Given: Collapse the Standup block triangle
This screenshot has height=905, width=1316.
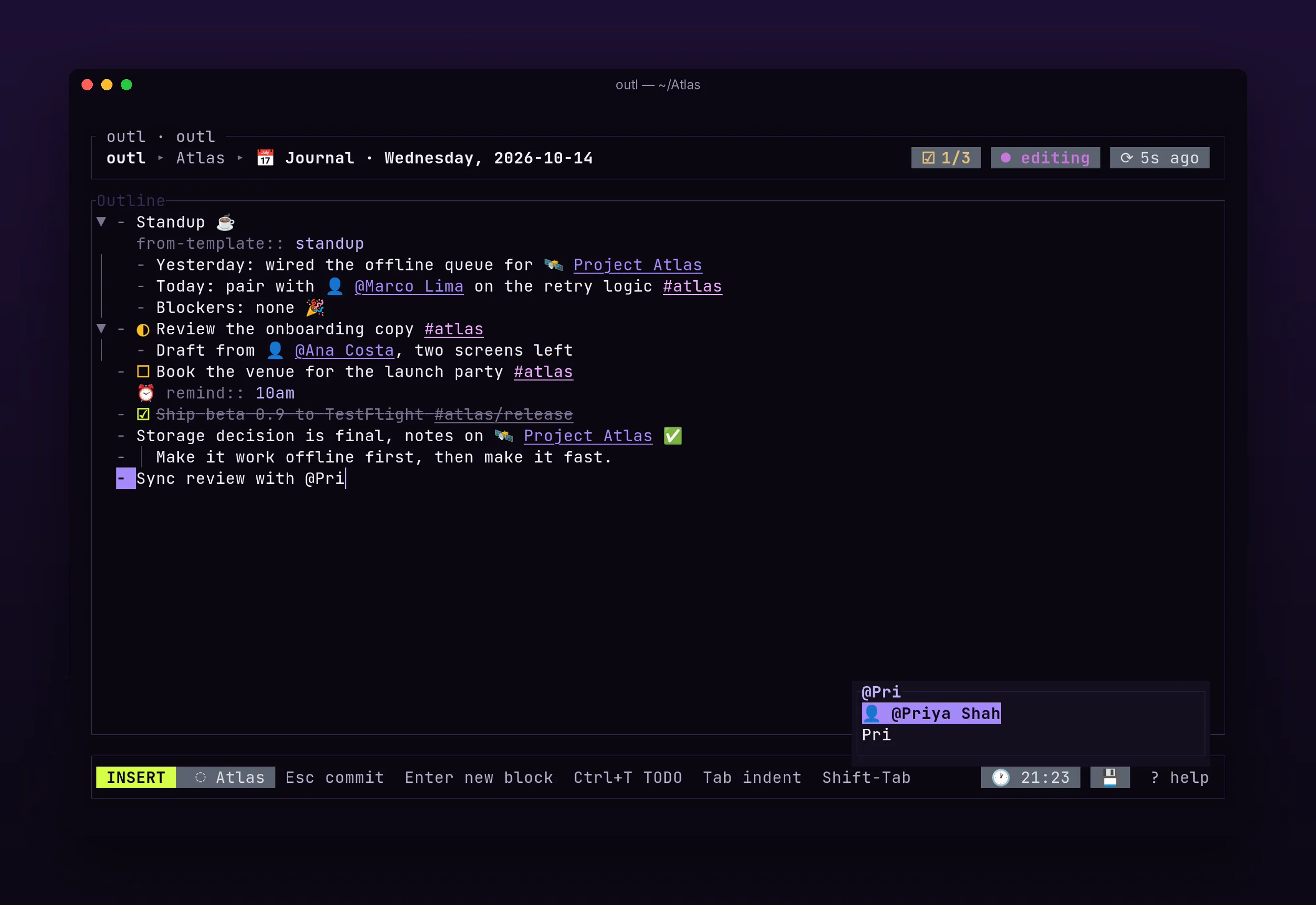Looking at the screenshot, I should pos(102,222).
